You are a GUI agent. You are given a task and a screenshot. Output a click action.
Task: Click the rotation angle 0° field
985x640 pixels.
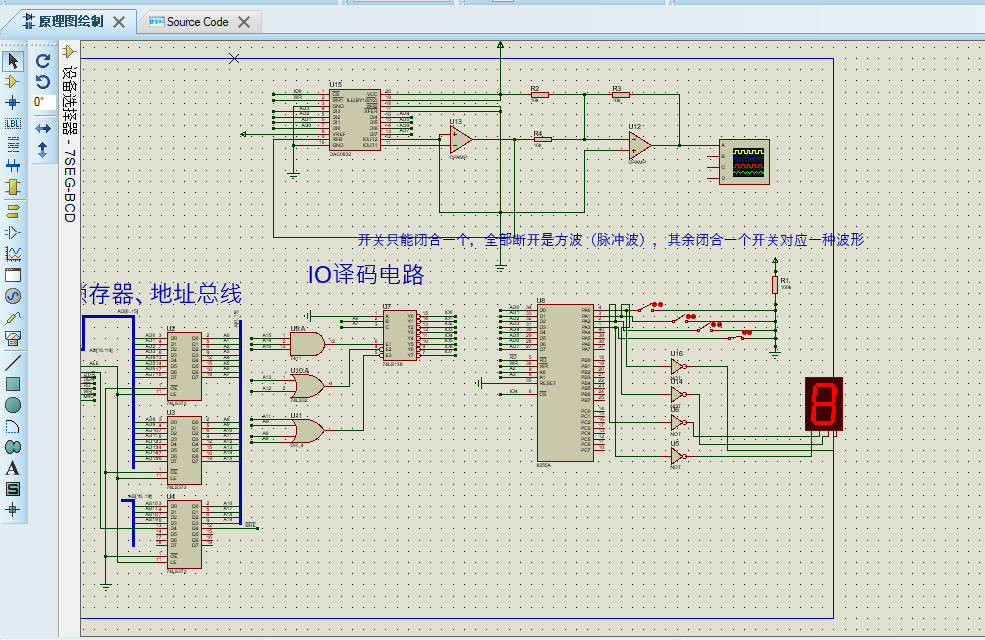(44, 102)
